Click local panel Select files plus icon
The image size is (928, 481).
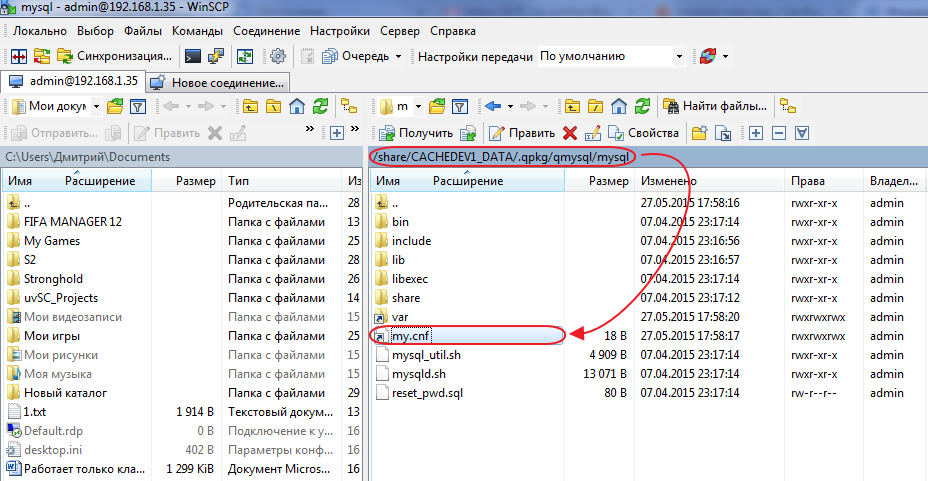(x=337, y=133)
